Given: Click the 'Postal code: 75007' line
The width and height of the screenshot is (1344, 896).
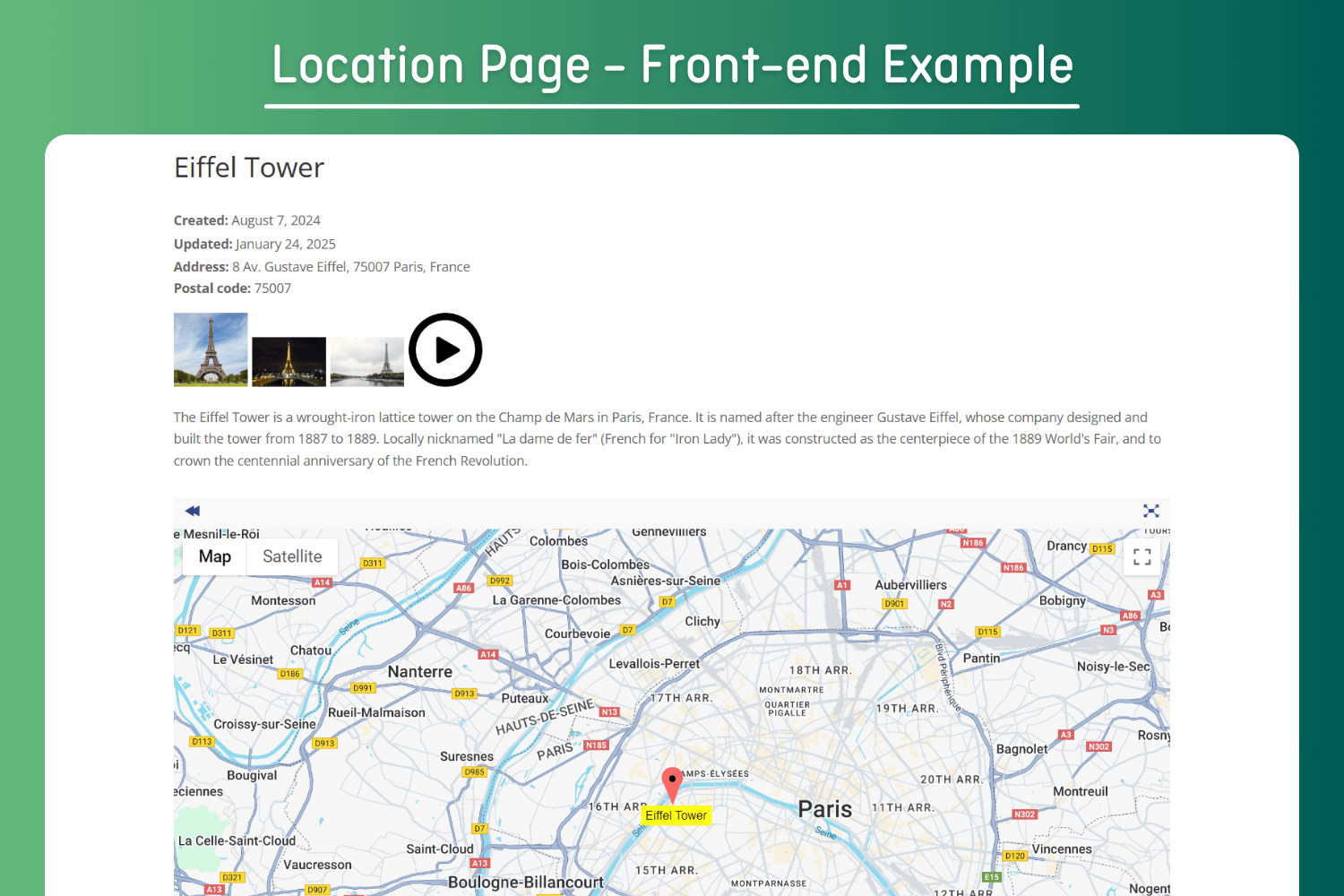Looking at the screenshot, I should tap(232, 289).
